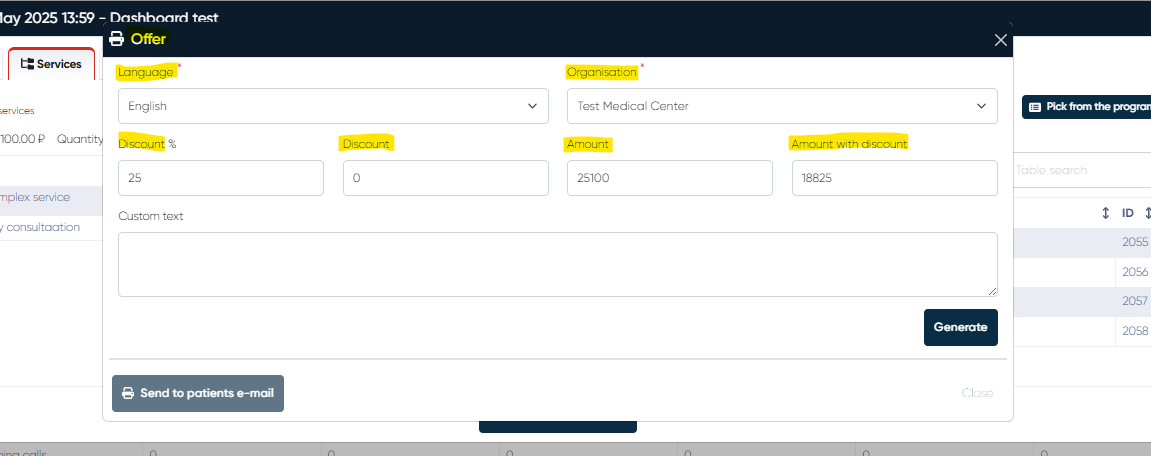Viewport: 1151px width, 456px height.
Task: Click the printer icon on Send to patients e-mail
Action: 128,393
